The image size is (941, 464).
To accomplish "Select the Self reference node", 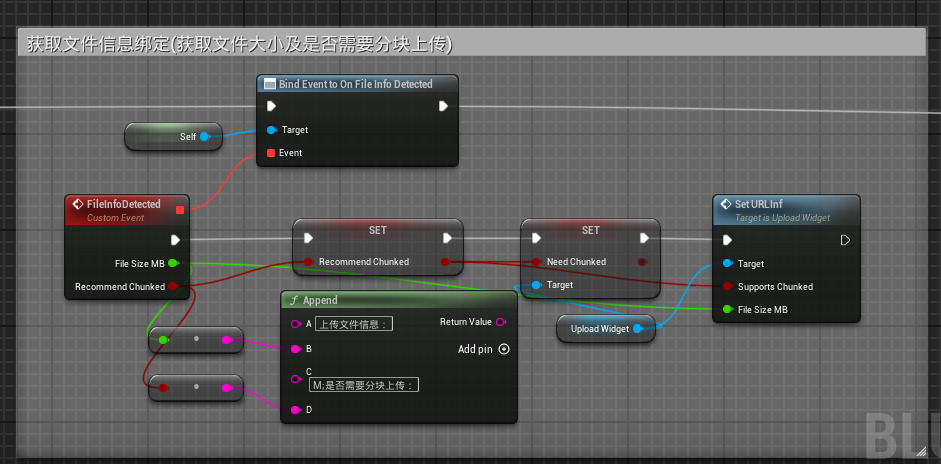I will point(173,137).
